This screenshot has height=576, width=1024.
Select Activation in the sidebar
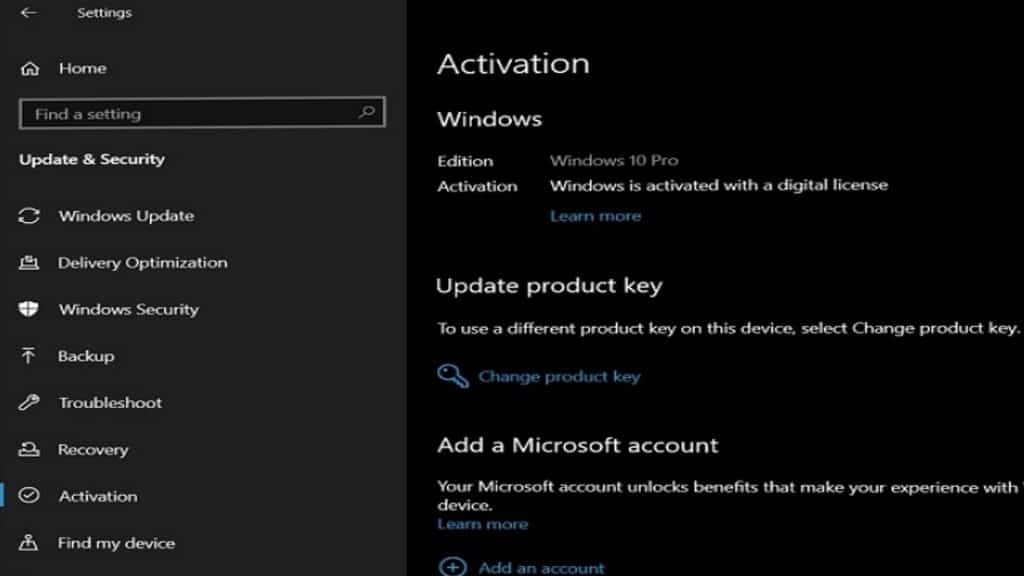tap(98, 496)
